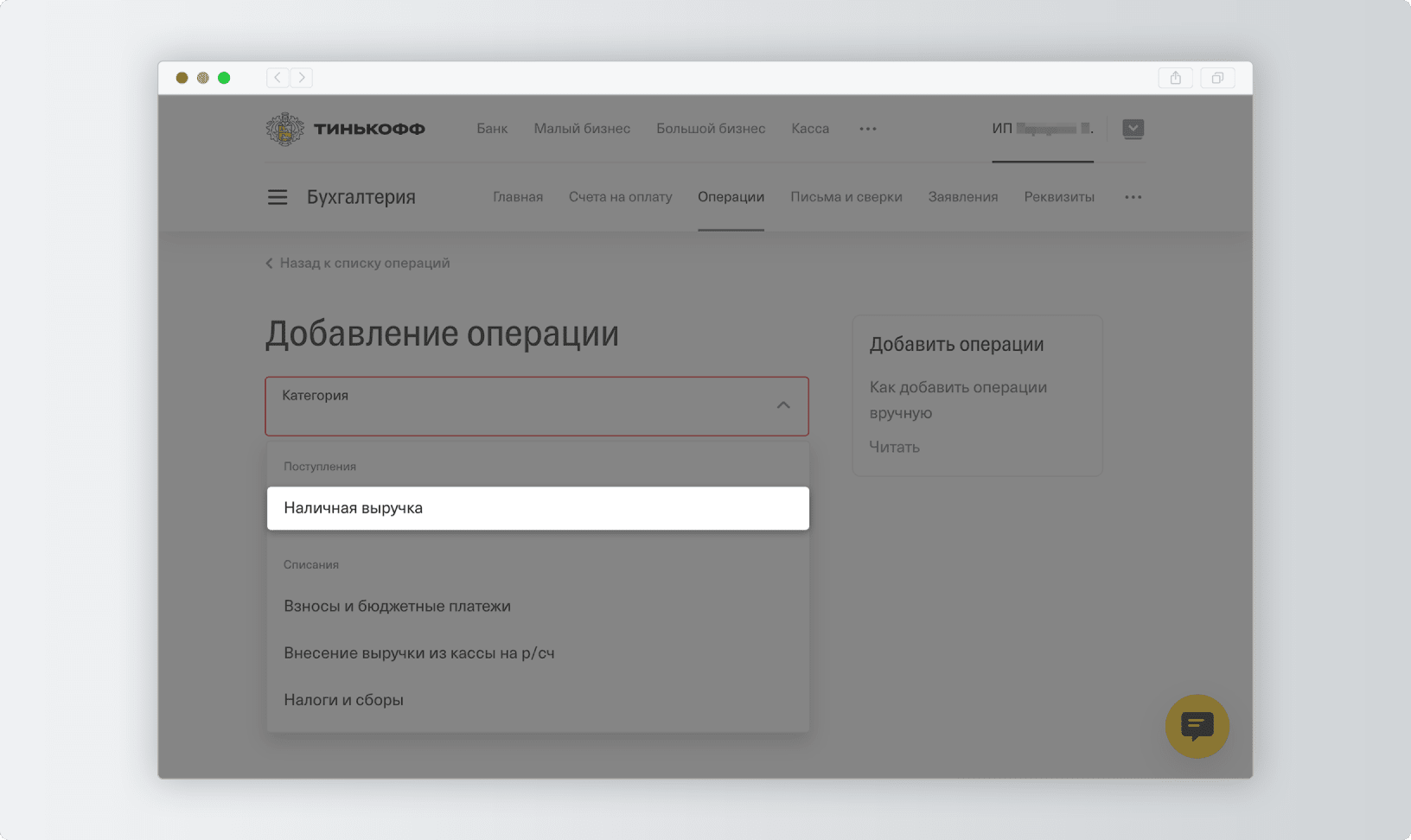Image resolution: width=1411 pixels, height=840 pixels.
Task: Click the duplicate tabs icon in toolbar
Action: pyautogui.click(x=1217, y=78)
